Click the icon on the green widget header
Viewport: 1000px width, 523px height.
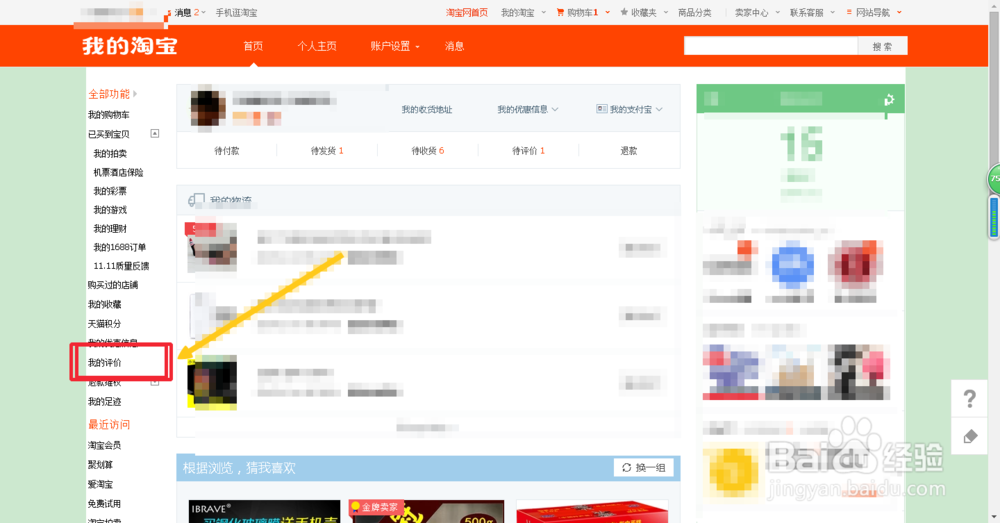point(888,99)
